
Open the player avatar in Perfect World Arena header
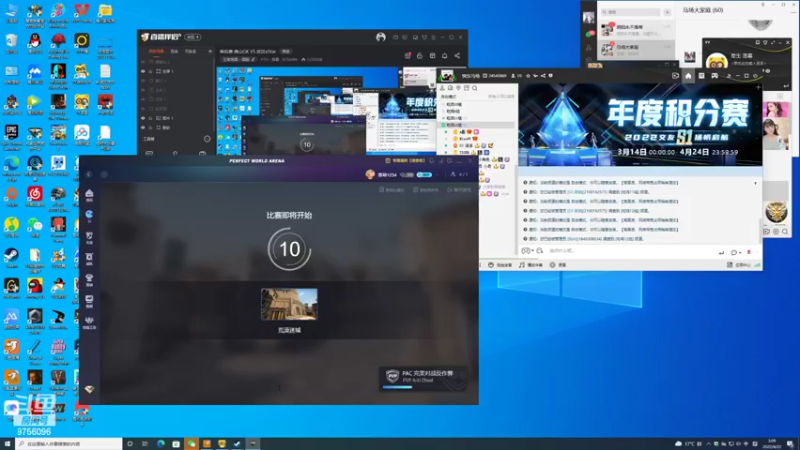[370, 174]
